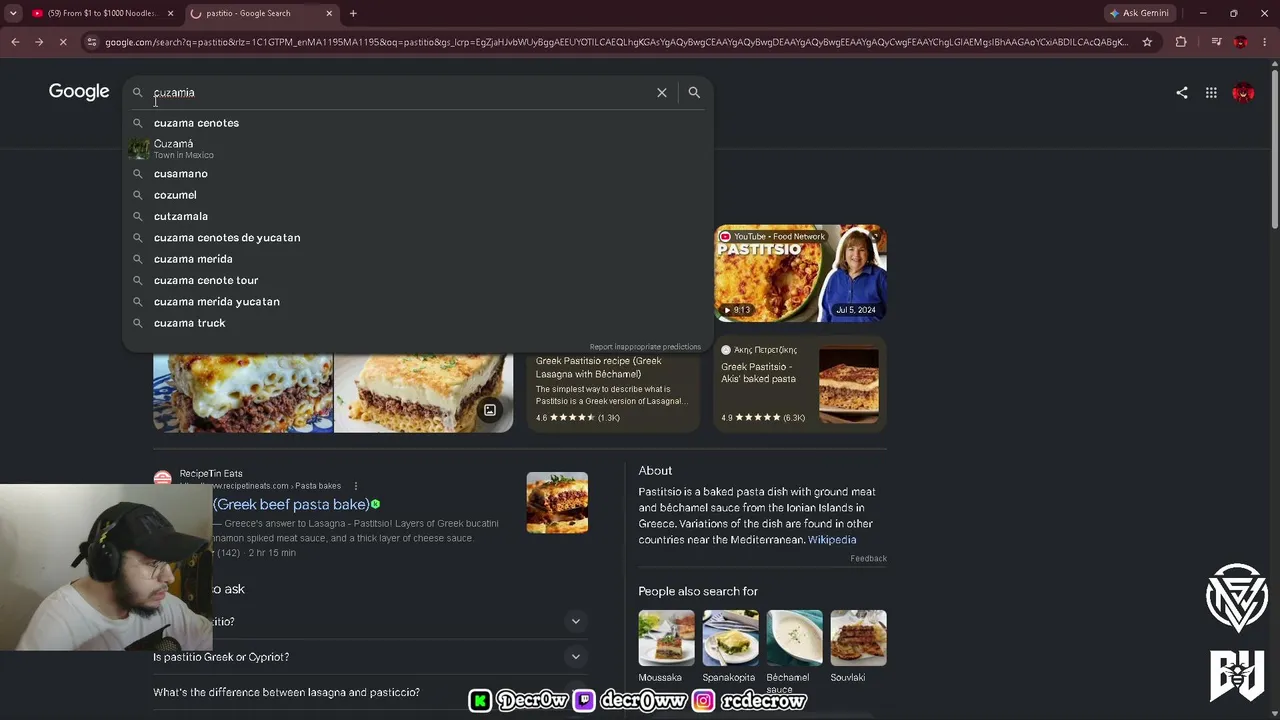Play the Food Network Pastitsio video
This screenshot has height=720, width=1280.
click(x=800, y=273)
